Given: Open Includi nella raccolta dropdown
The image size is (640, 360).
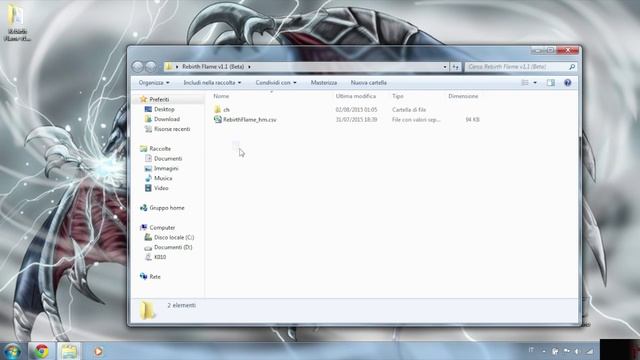Looking at the screenshot, I should tap(212, 82).
